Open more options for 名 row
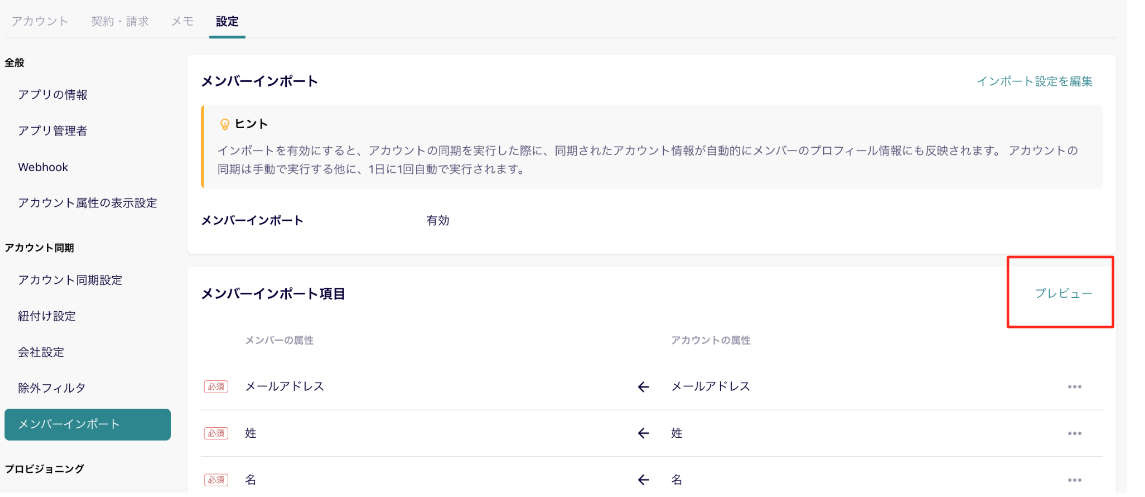The width and height of the screenshot is (1145, 497). [1074, 480]
